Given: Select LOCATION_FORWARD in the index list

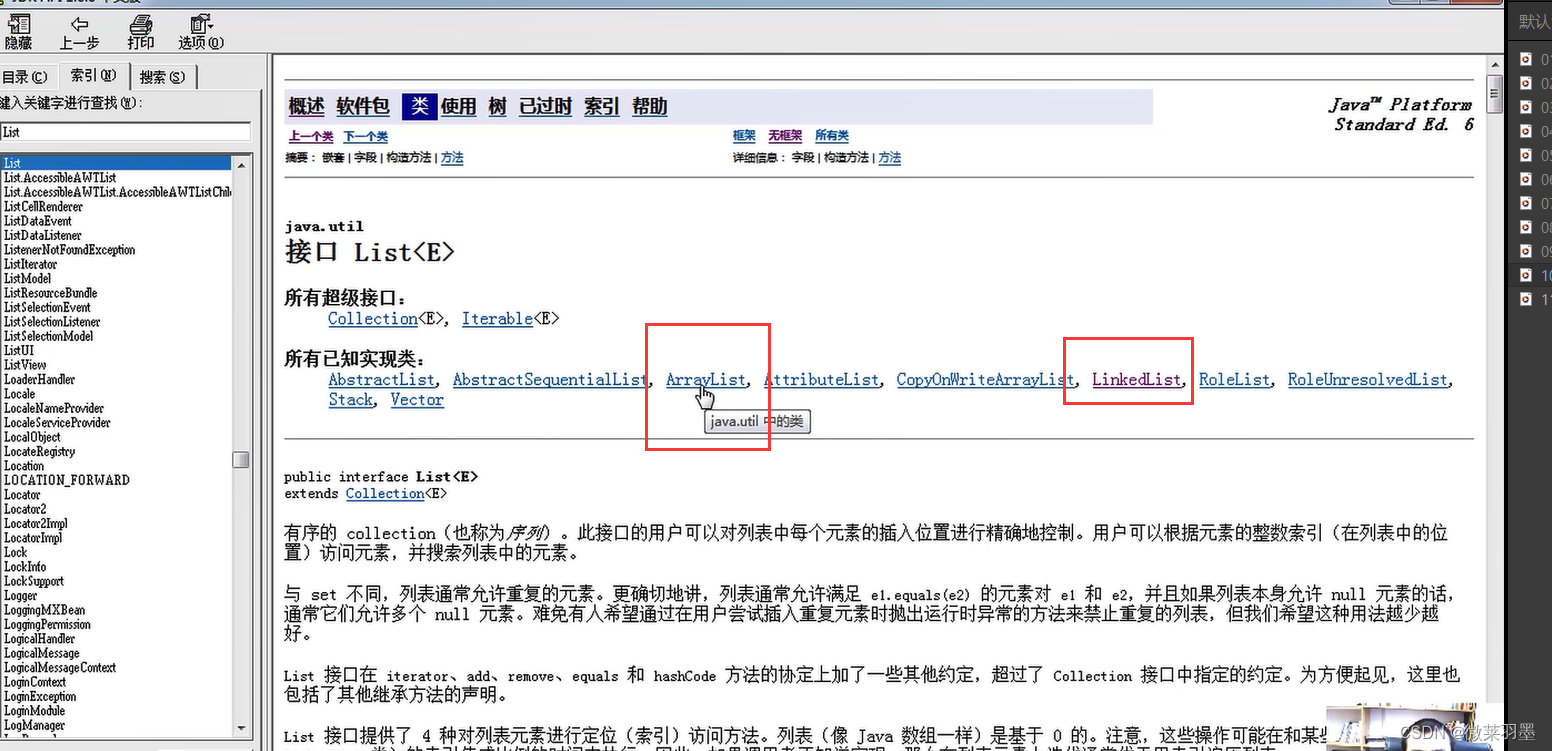Looking at the screenshot, I should (66, 480).
